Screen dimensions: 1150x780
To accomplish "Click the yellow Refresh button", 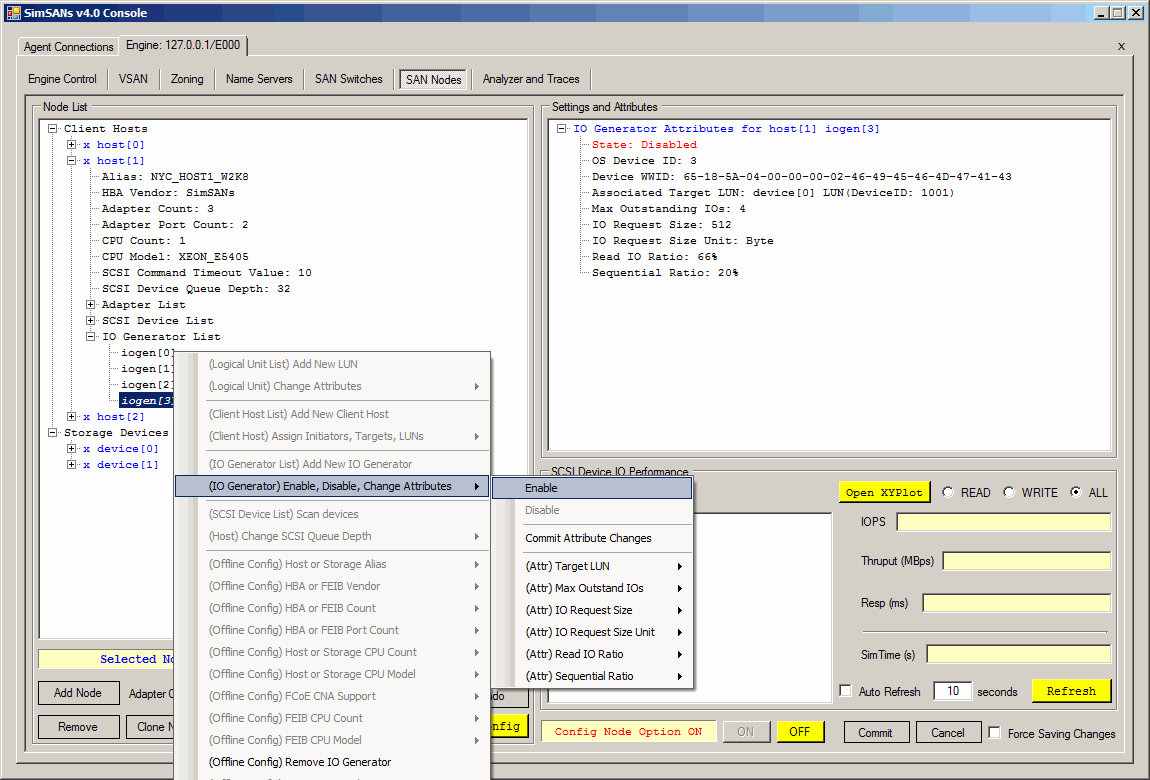I will 1071,691.
